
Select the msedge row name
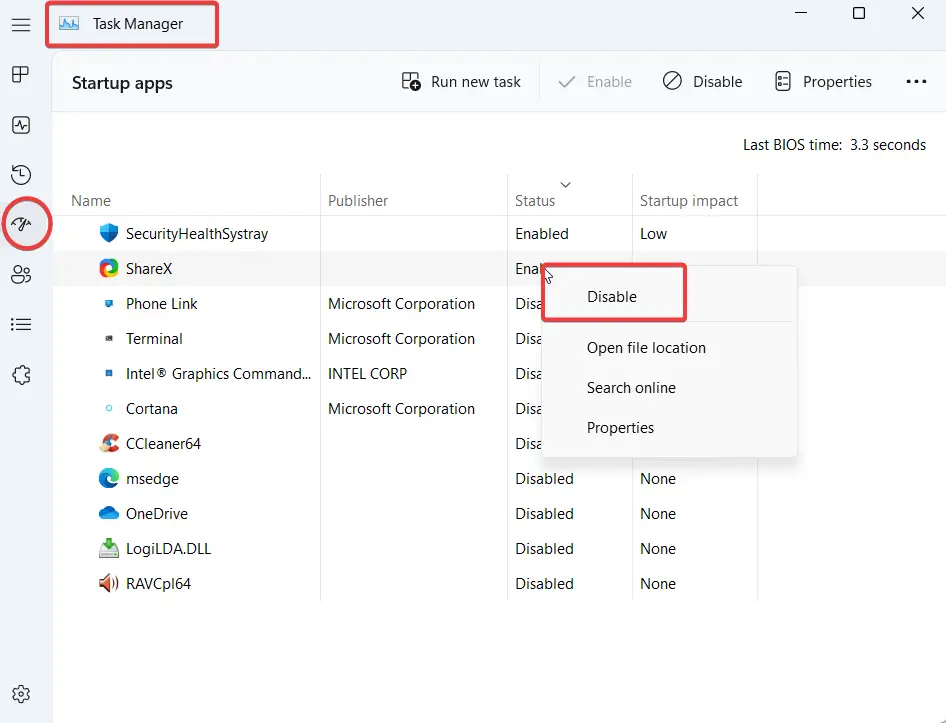point(152,479)
